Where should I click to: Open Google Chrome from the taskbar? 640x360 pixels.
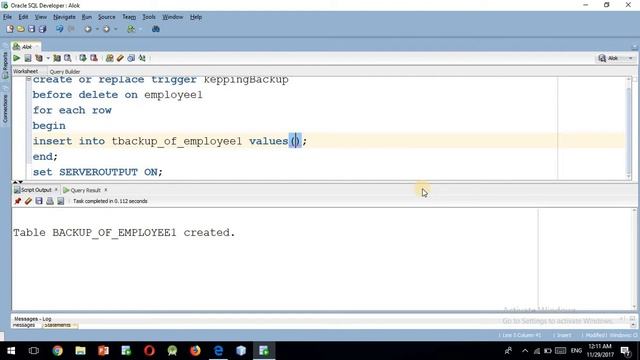57,351
